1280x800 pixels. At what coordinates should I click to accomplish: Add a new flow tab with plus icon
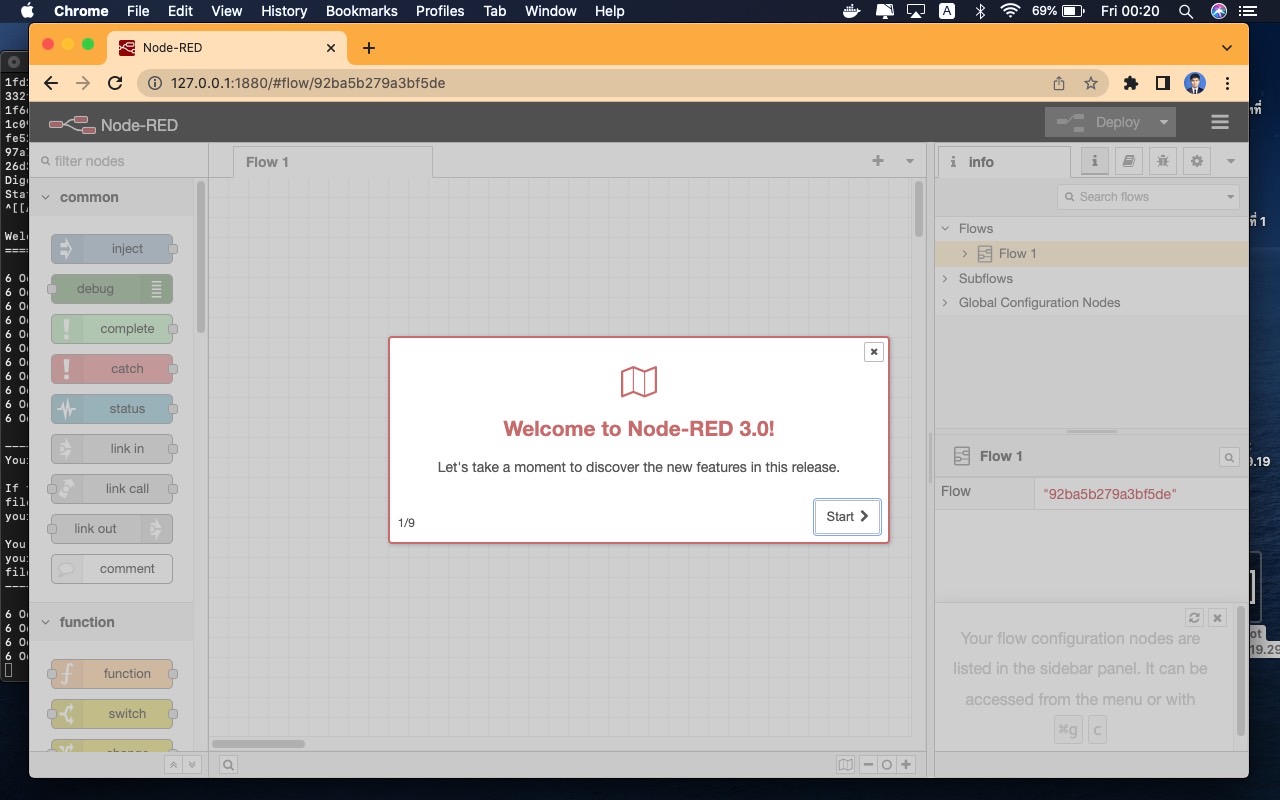pyautogui.click(x=878, y=161)
